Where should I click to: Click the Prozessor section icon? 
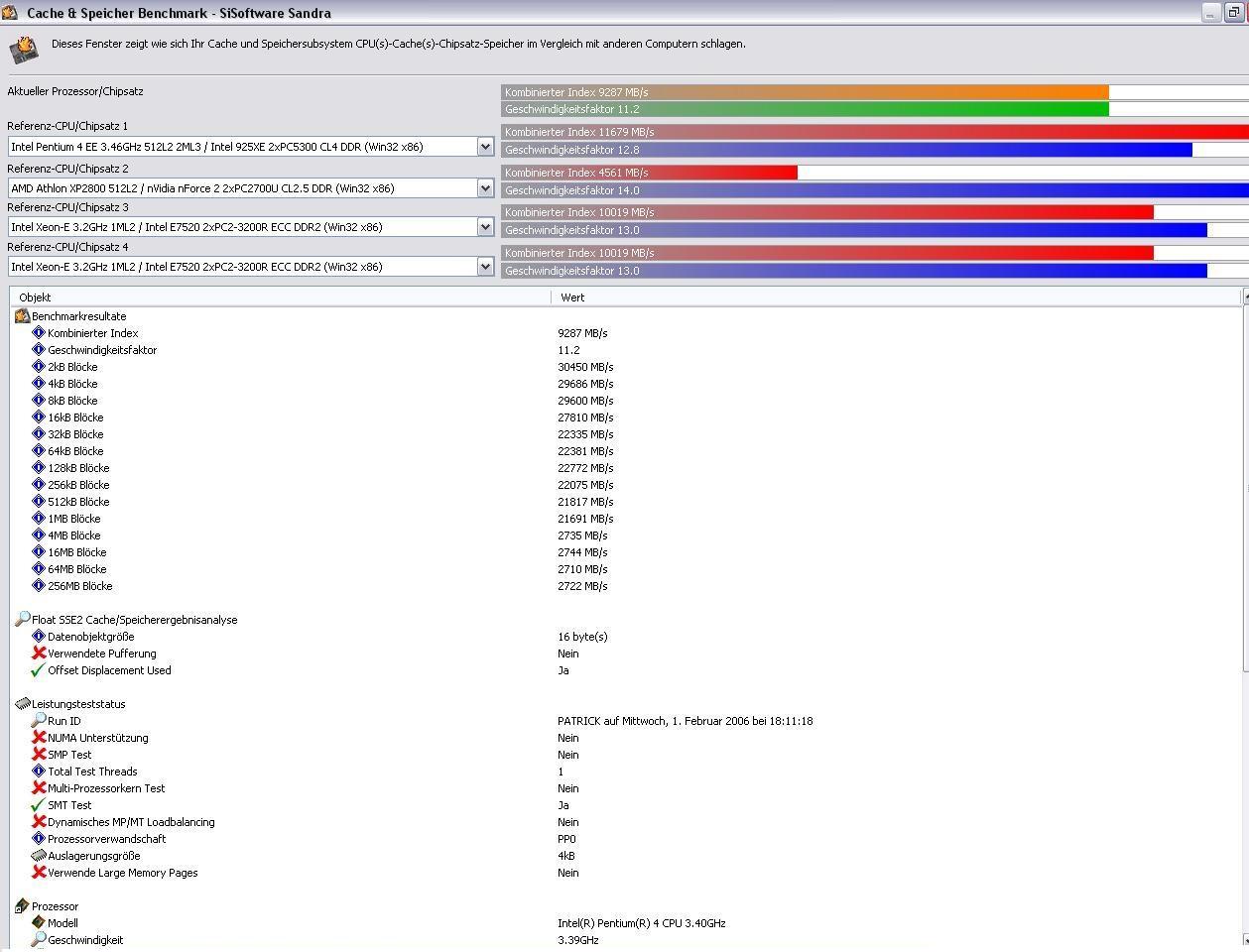(x=22, y=906)
